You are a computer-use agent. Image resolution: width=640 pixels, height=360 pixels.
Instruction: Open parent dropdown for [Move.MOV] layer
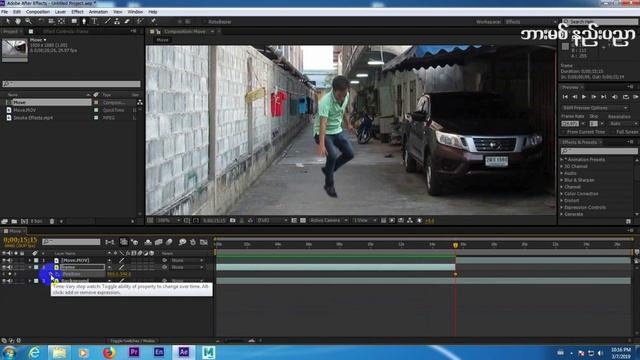[186, 260]
